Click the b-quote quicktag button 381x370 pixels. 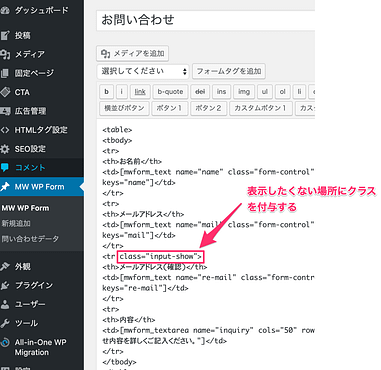coord(170,91)
